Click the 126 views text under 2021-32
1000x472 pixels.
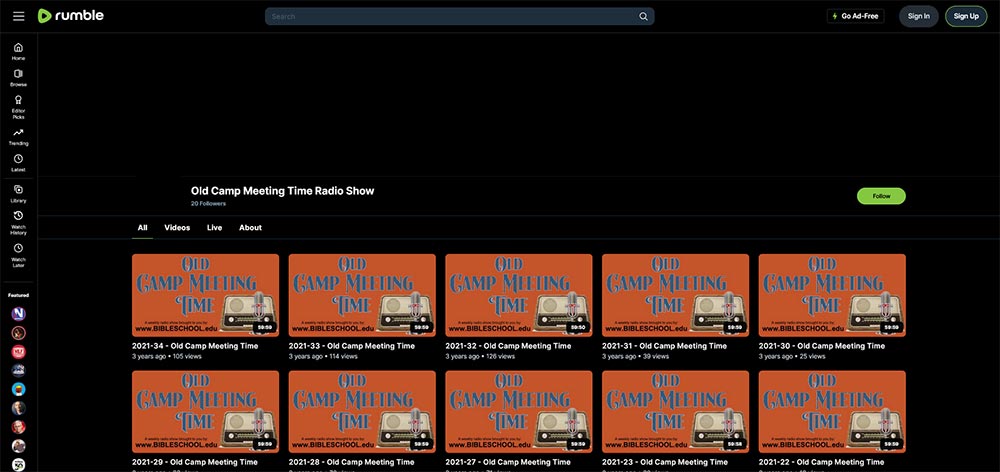(x=500, y=357)
